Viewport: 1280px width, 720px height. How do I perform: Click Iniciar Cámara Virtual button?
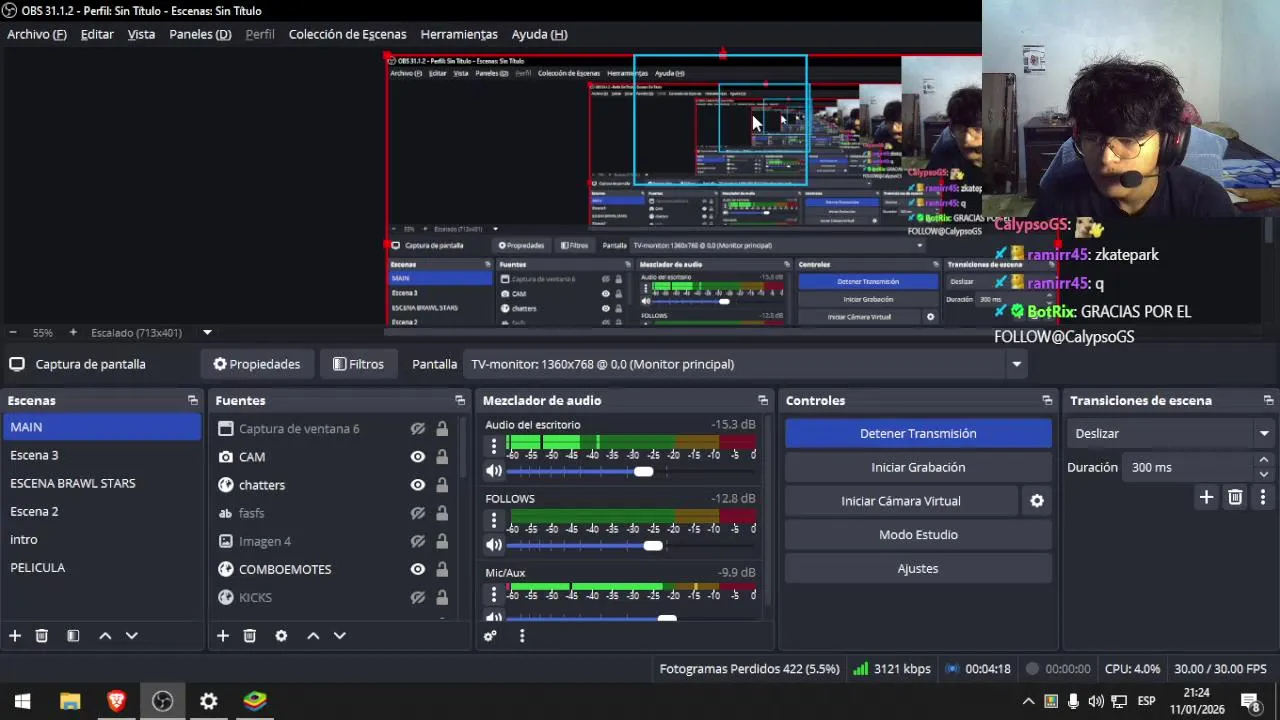901,501
